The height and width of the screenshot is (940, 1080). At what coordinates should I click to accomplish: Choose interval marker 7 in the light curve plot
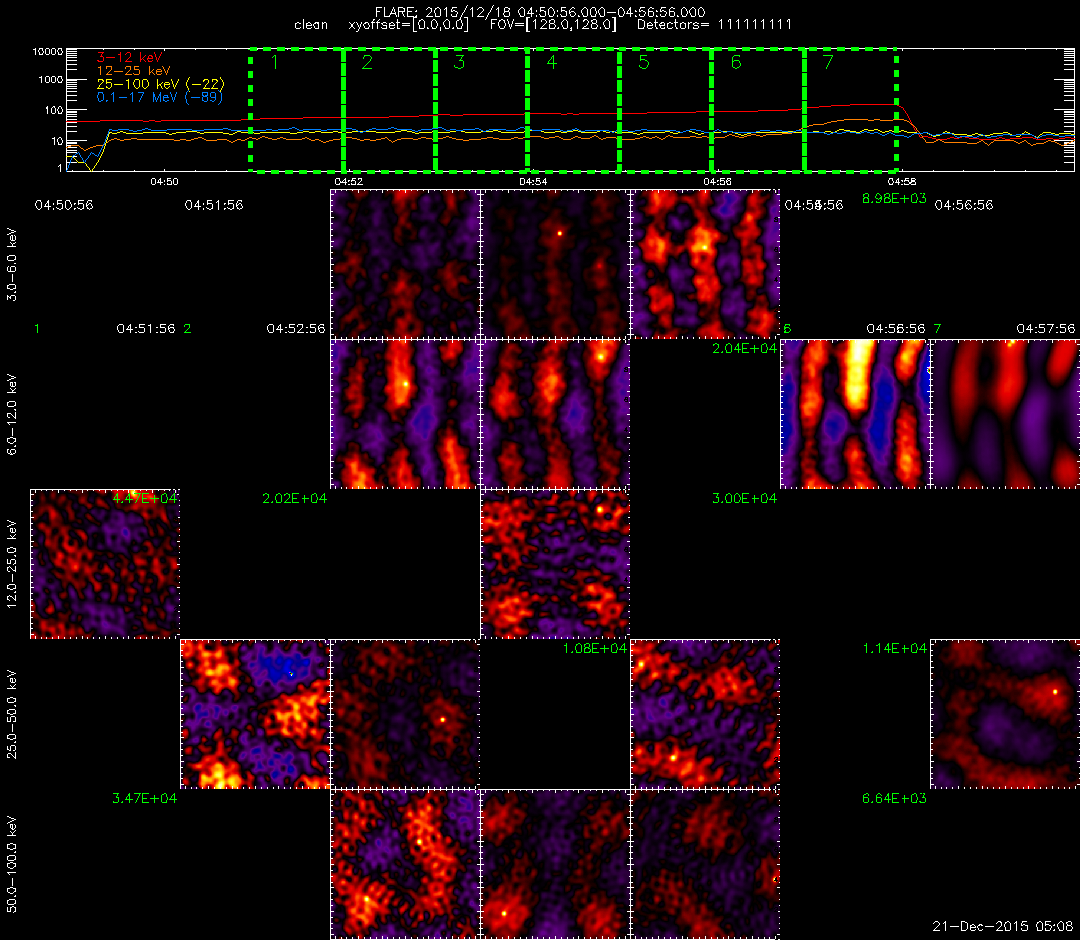pos(829,63)
